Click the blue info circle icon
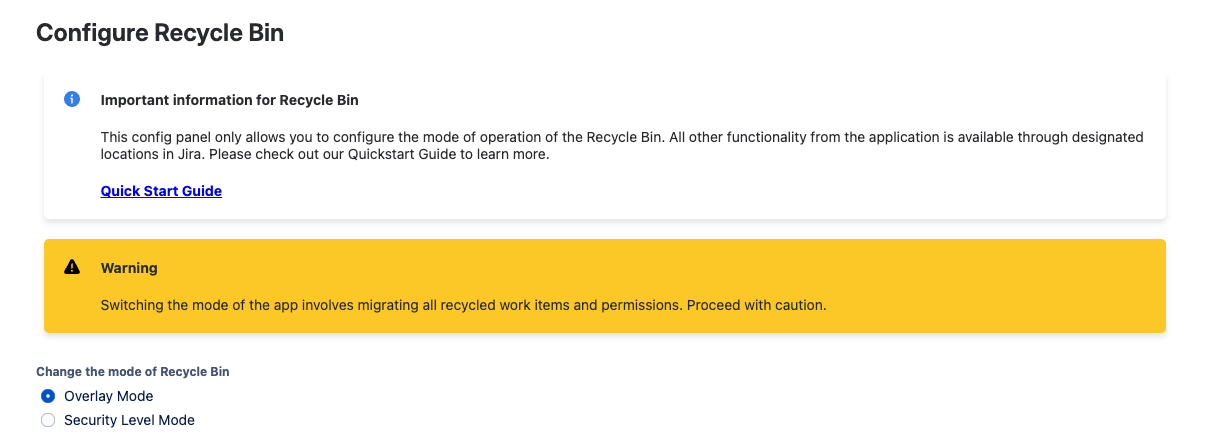 tap(72, 100)
